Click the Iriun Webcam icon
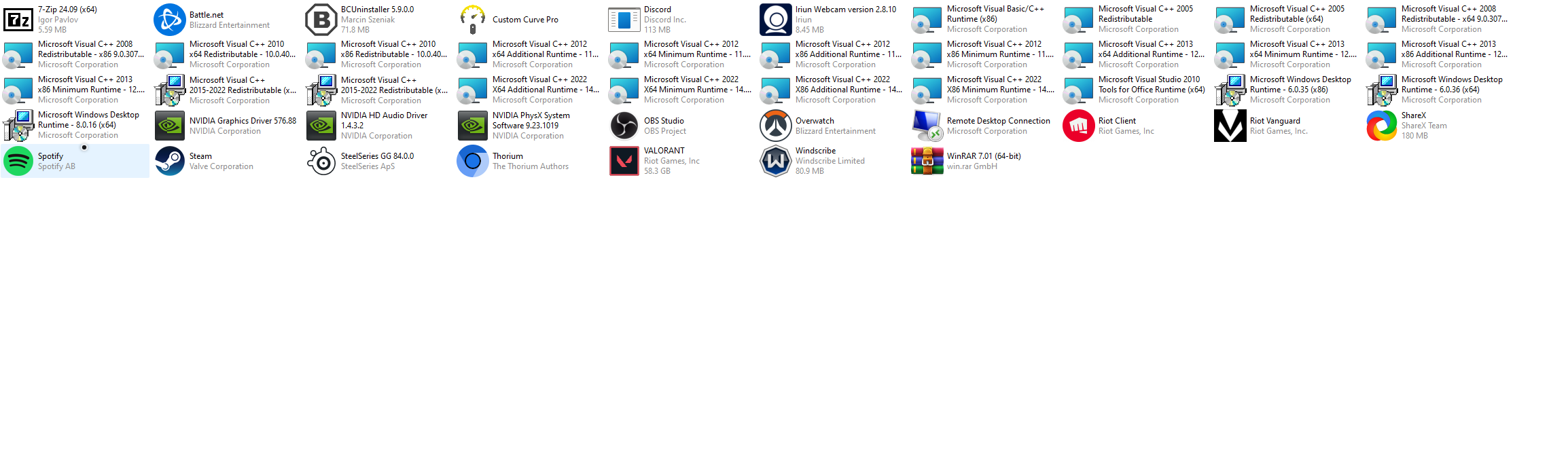Image resolution: width=1568 pixels, height=457 pixels. click(776, 20)
